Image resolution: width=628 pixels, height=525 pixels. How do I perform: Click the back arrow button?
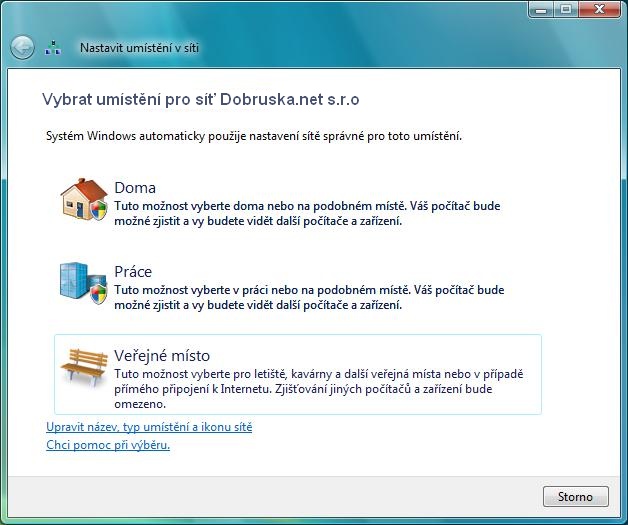tap(22, 47)
